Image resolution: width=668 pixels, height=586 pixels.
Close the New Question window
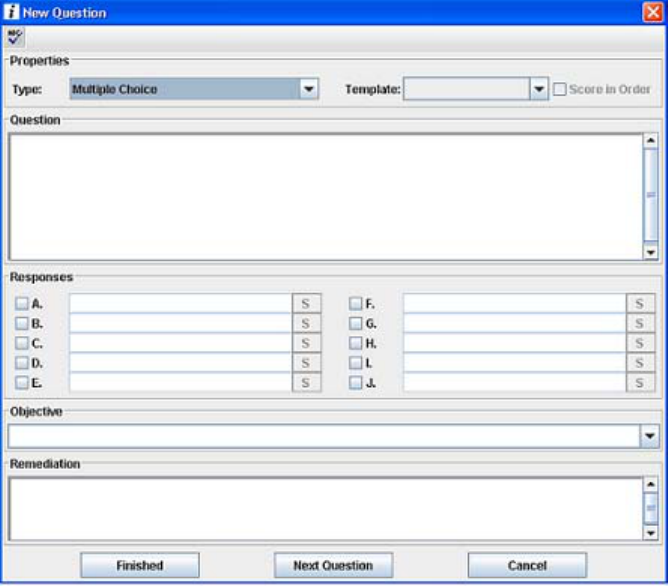coord(653,12)
